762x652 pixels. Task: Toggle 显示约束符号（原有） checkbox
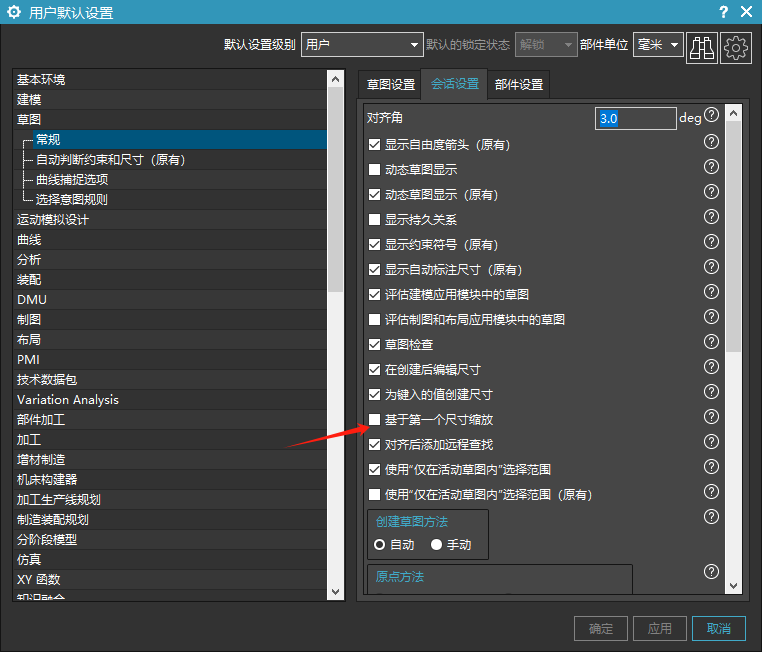[x=374, y=244]
